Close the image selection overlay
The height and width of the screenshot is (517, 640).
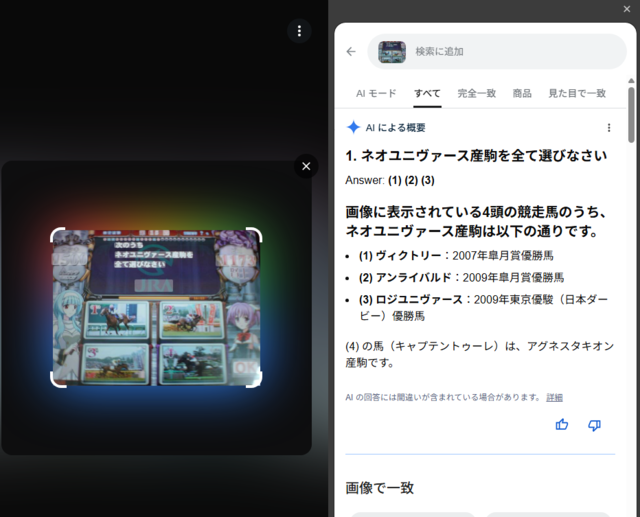(x=306, y=166)
